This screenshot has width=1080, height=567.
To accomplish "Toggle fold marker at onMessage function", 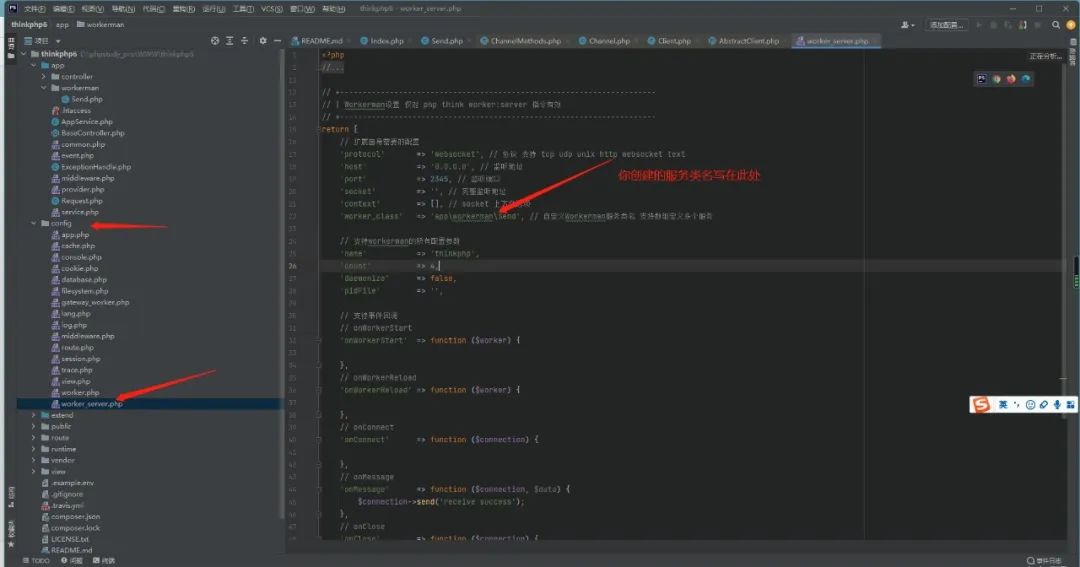I will click(319, 489).
